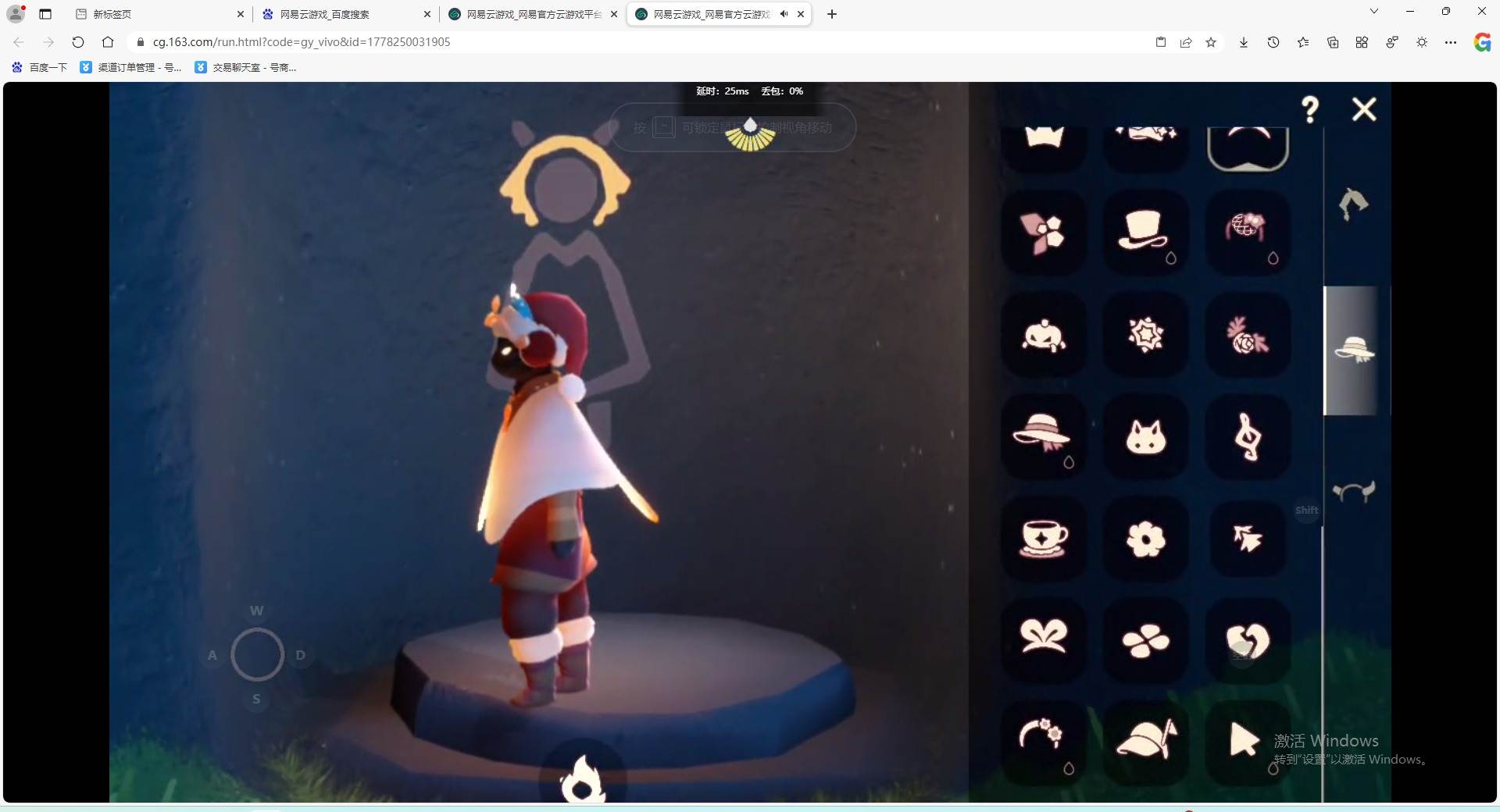Switch to the horn category tab
Viewport: 1500px width, 812px height.
click(1354, 492)
